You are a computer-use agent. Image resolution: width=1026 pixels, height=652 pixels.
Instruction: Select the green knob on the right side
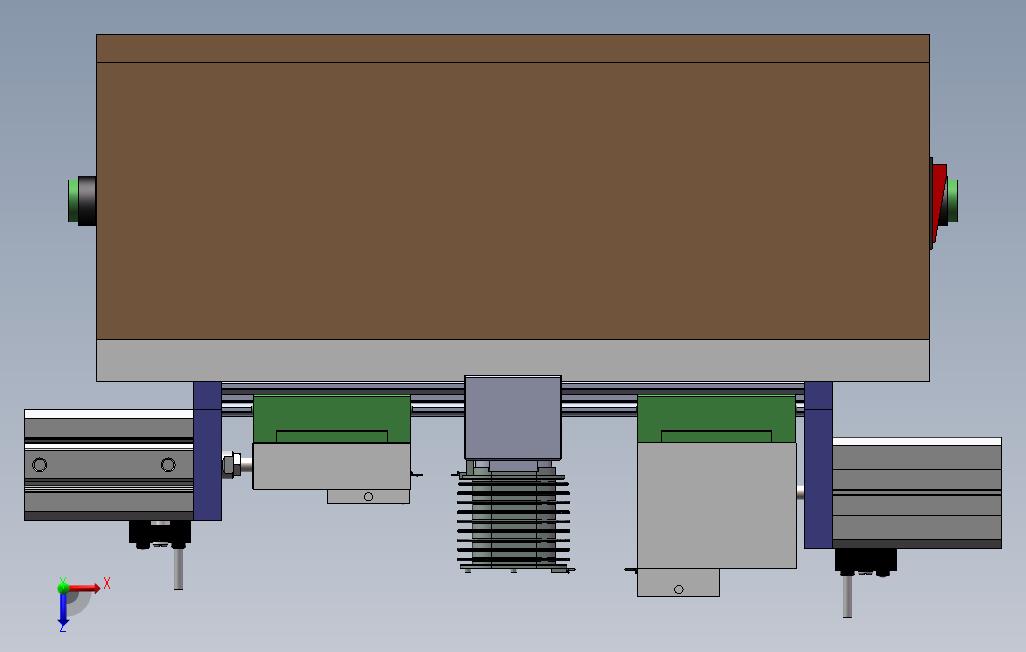[952, 200]
